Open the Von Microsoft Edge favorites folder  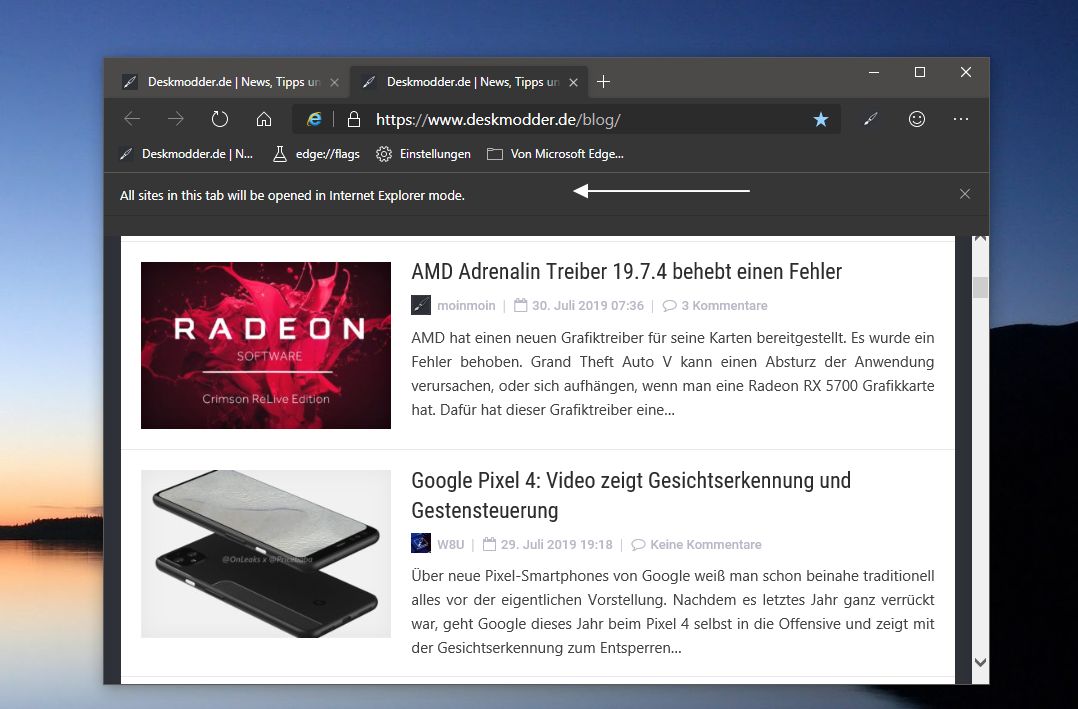(556, 154)
